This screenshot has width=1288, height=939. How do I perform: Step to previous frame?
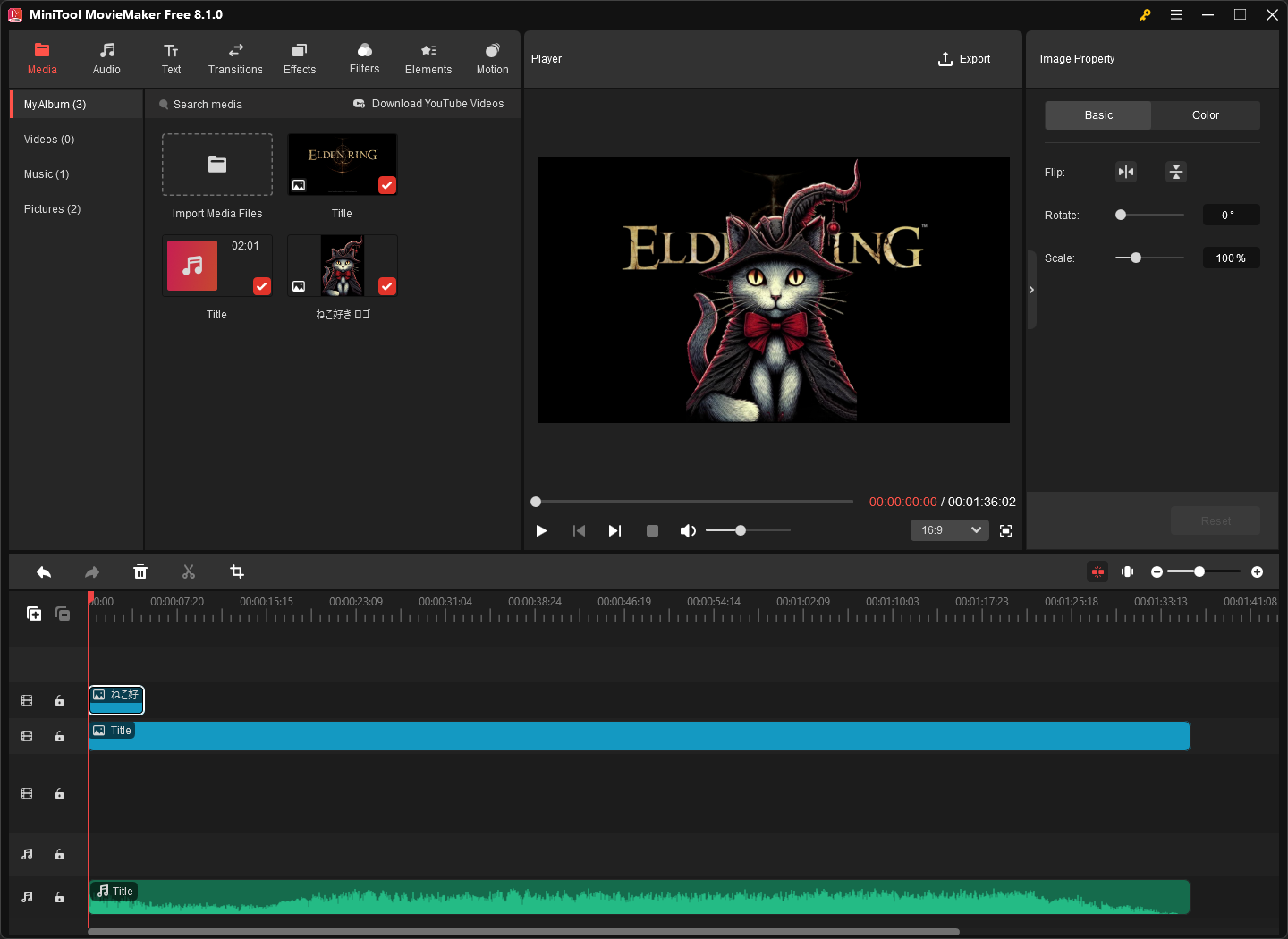coord(579,530)
